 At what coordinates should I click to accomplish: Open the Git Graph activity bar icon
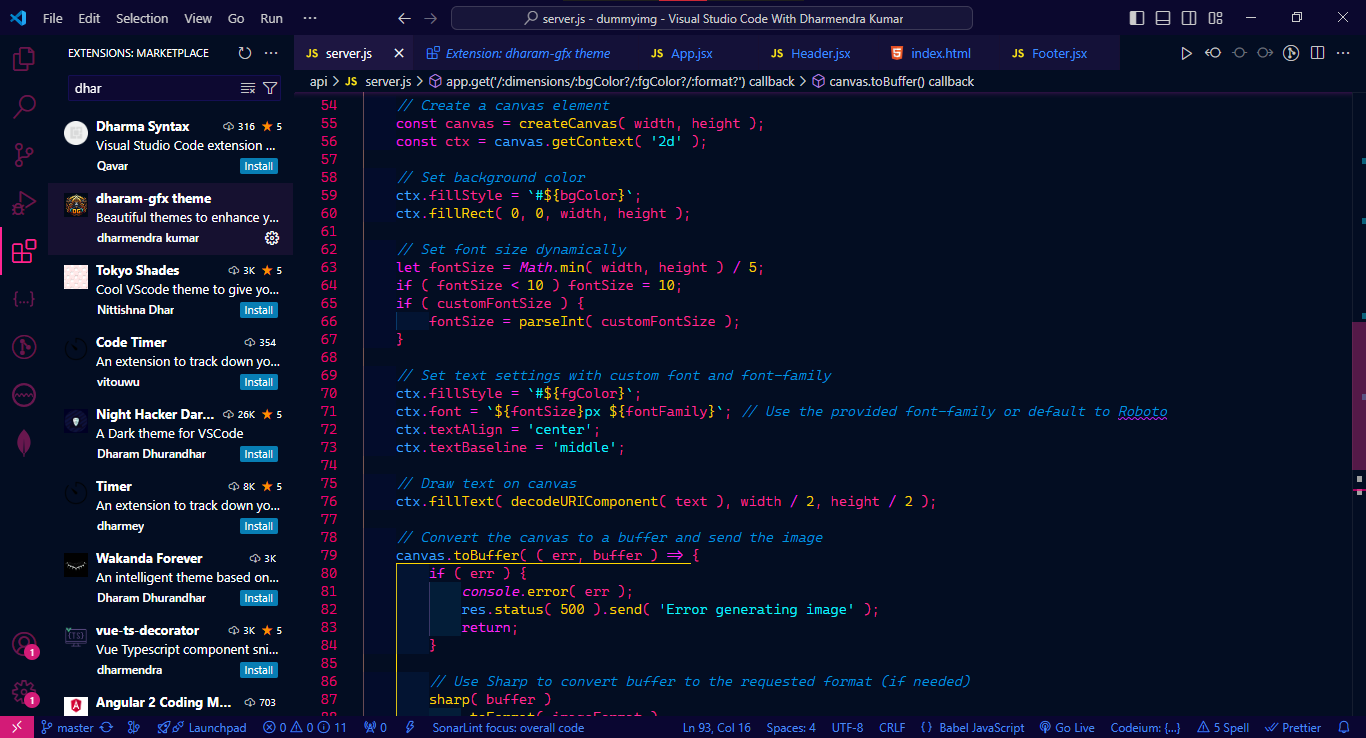(24, 347)
